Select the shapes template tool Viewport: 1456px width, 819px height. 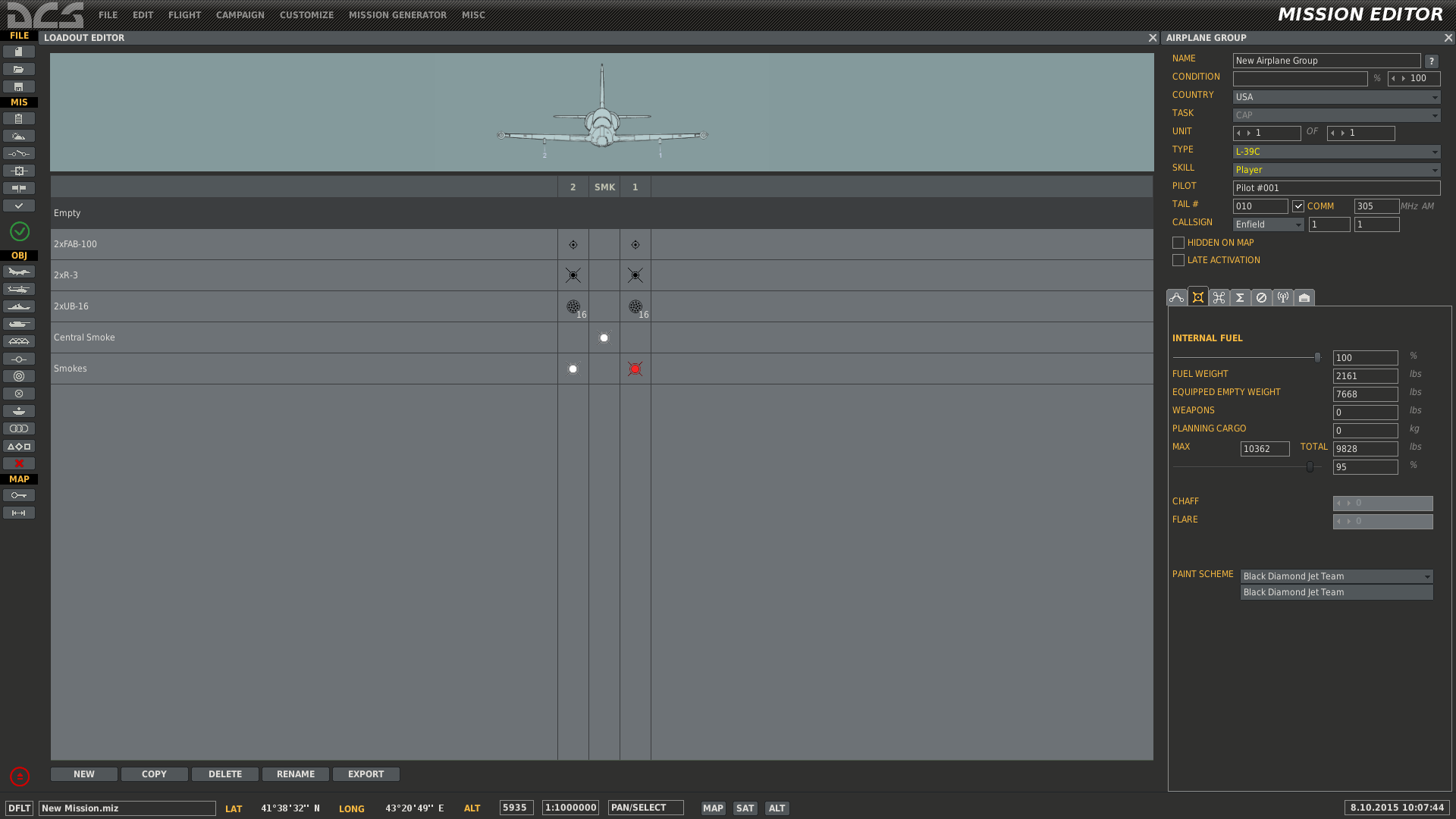point(19,446)
